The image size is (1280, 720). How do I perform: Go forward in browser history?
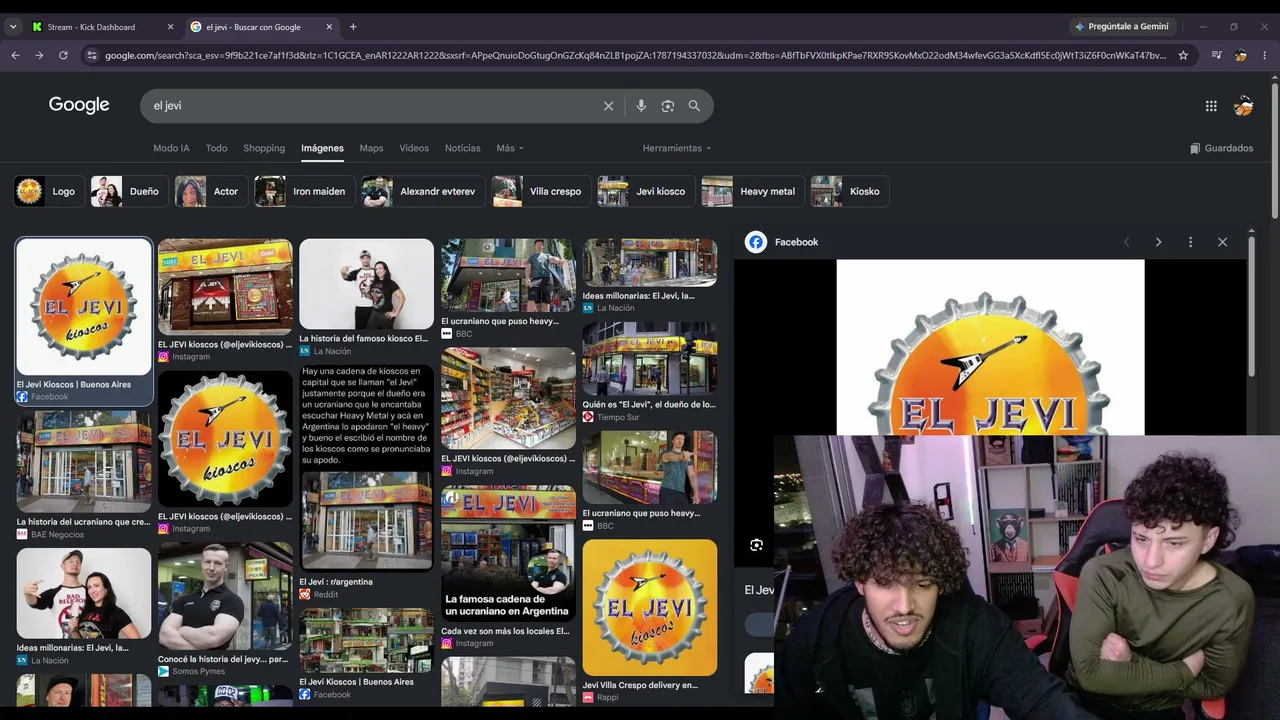39,55
